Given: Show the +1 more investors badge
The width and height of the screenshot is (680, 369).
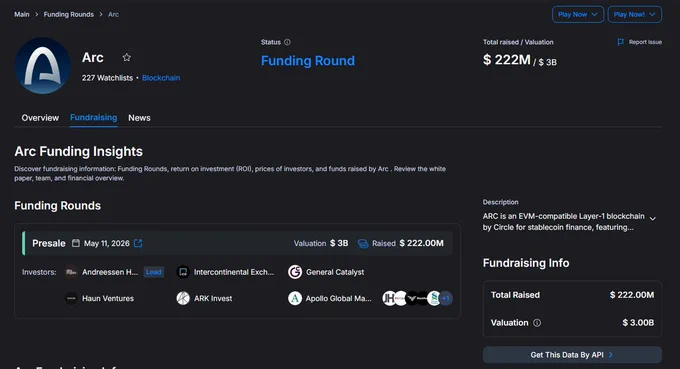Looking at the screenshot, I should click(446, 298).
